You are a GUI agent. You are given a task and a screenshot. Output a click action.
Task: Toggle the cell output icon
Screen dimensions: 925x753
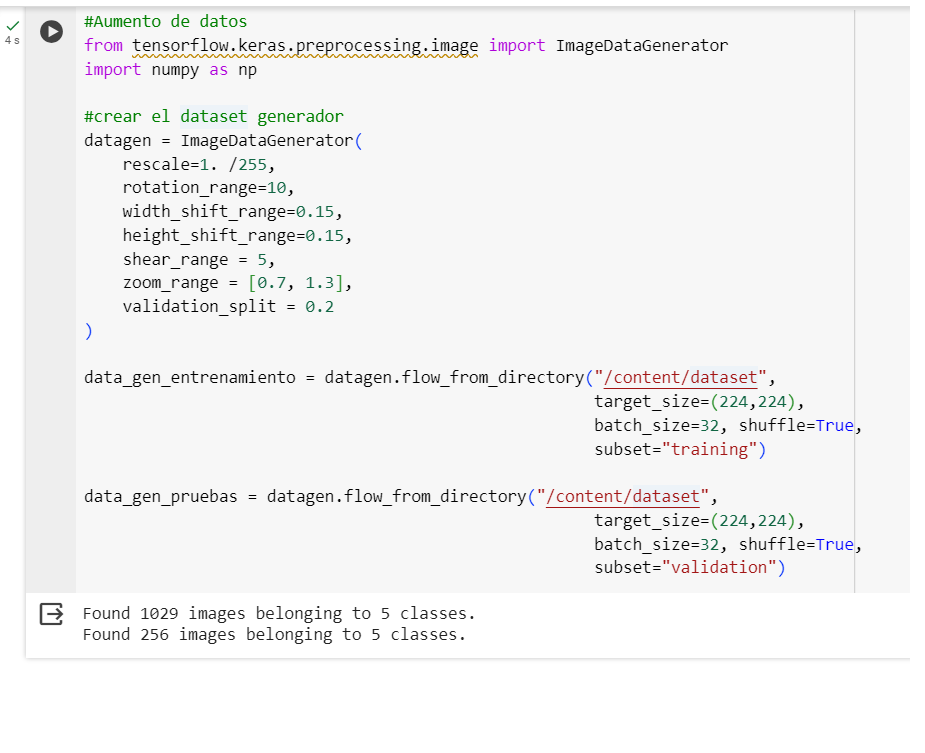pos(51,614)
